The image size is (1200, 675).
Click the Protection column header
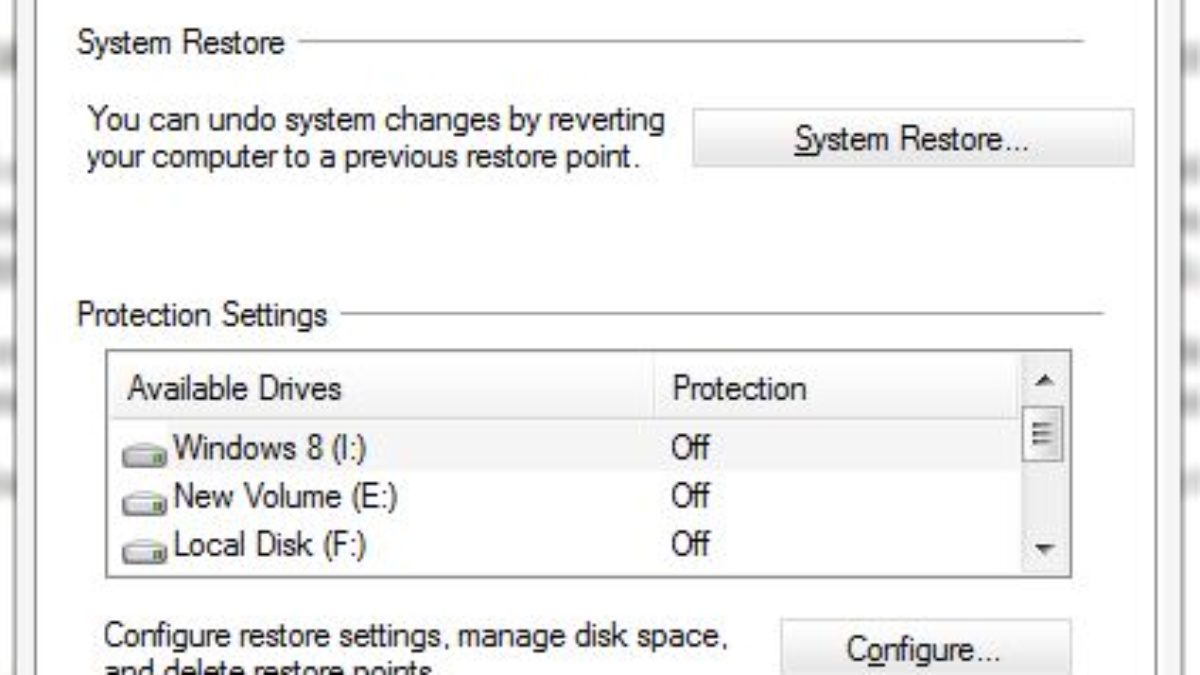pyautogui.click(x=739, y=388)
